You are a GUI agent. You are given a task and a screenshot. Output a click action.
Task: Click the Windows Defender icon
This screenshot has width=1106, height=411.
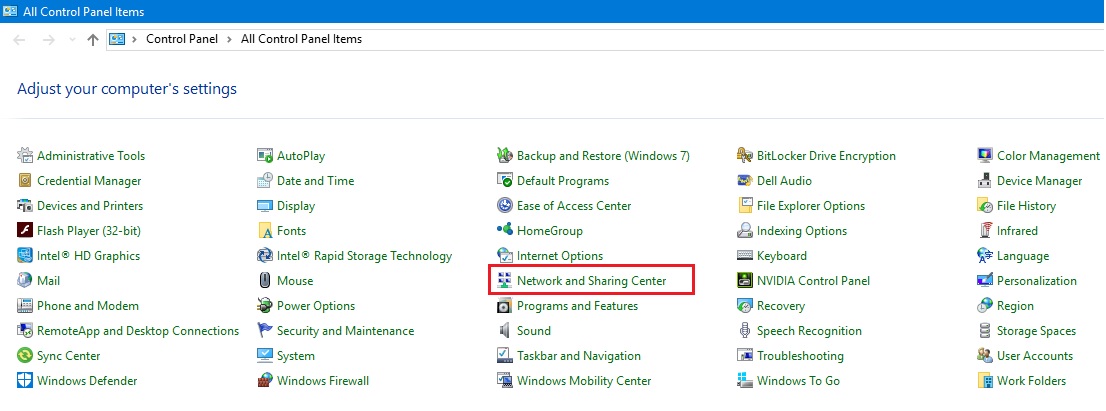click(25, 381)
